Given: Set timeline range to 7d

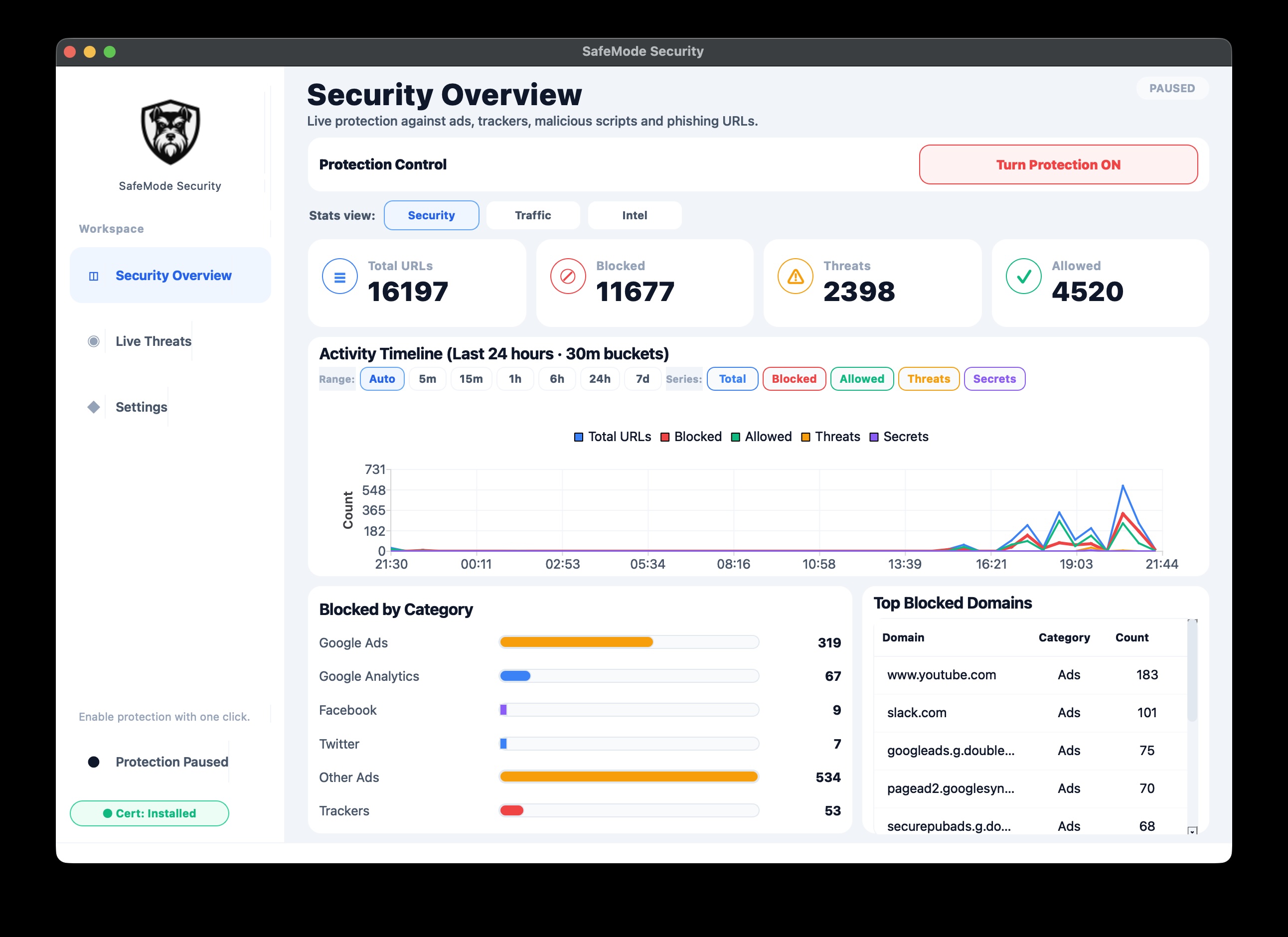Looking at the screenshot, I should point(643,379).
